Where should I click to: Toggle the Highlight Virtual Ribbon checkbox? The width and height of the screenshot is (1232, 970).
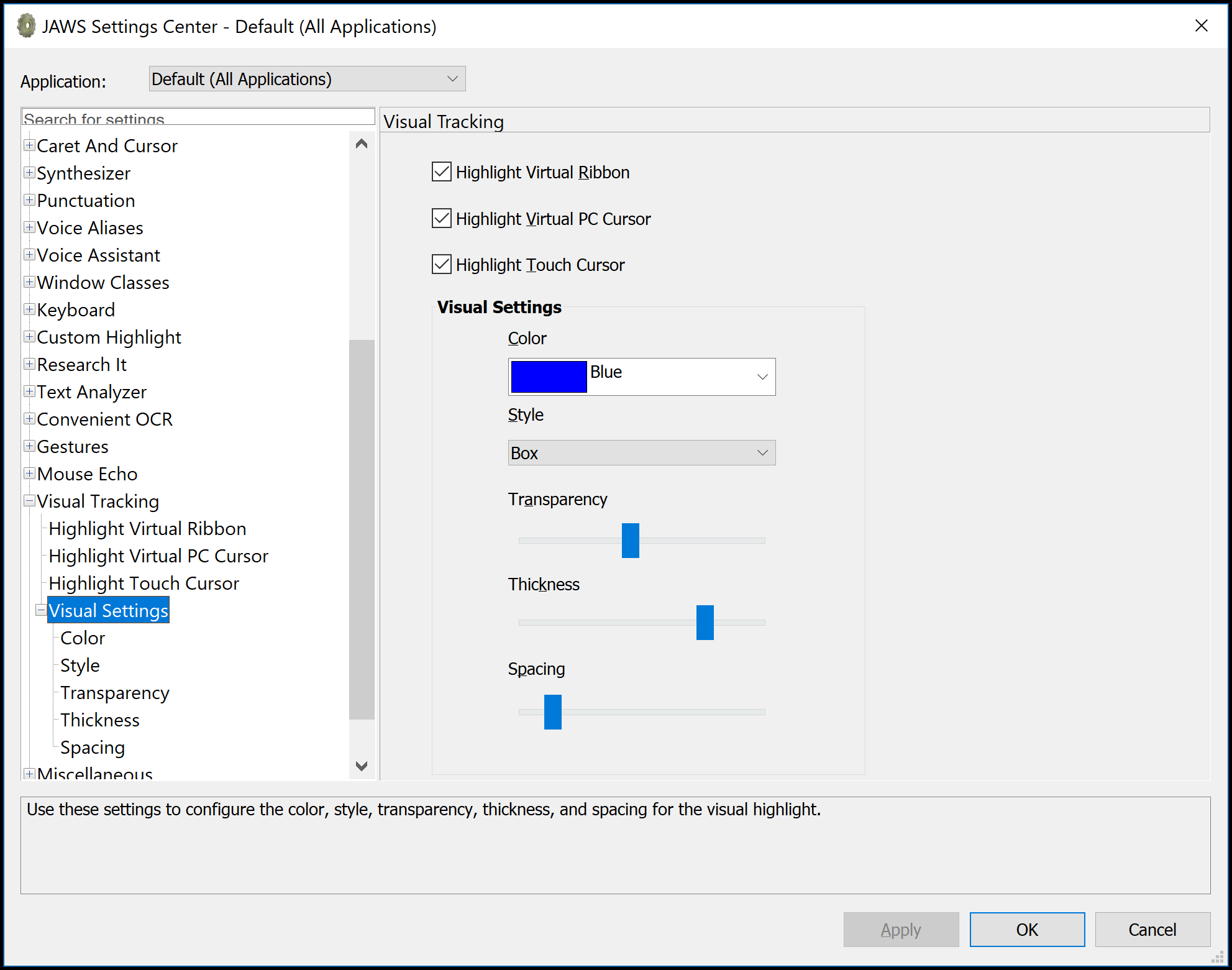click(x=441, y=172)
